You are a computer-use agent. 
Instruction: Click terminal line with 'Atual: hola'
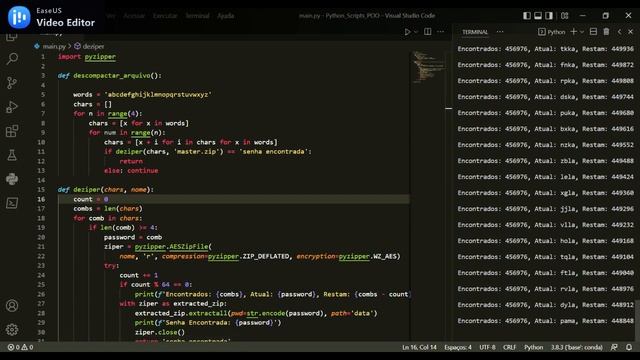pyautogui.click(x=546, y=241)
